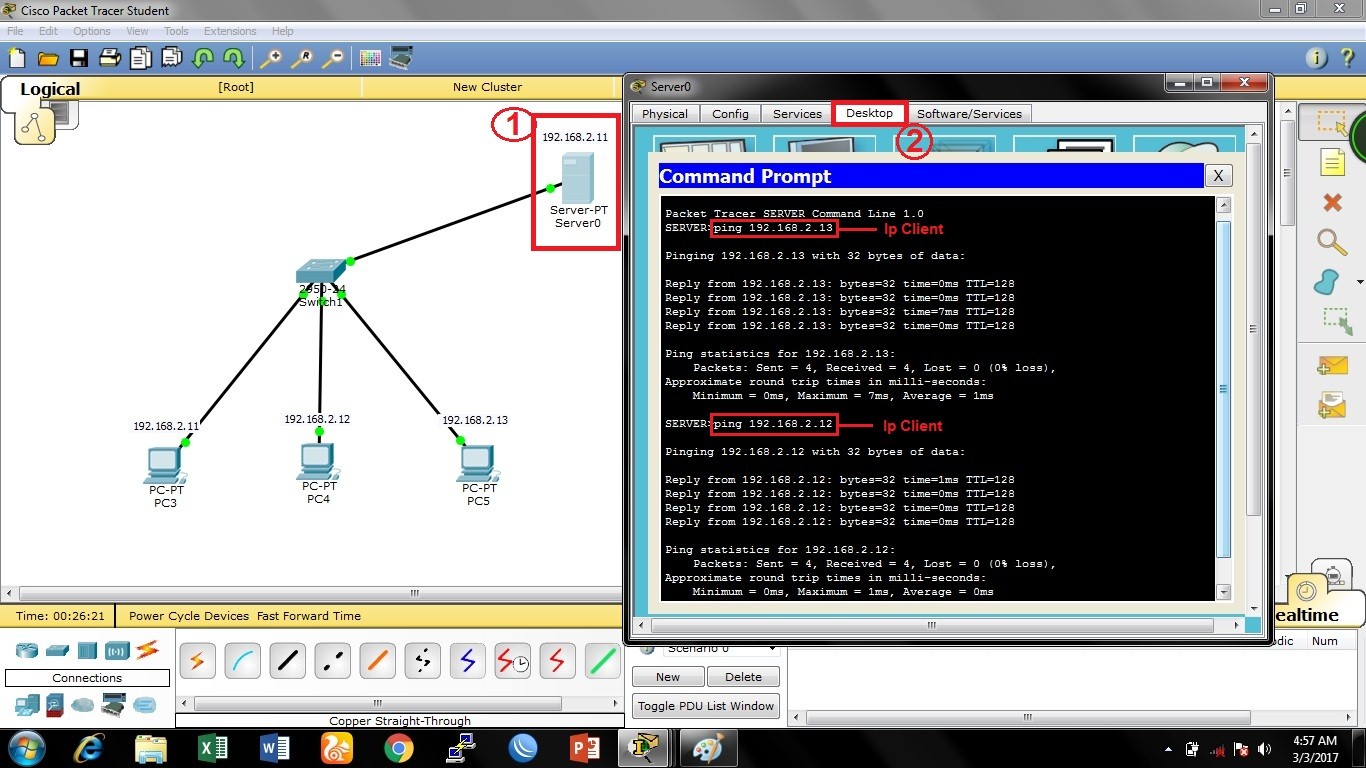Image resolution: width=1366 pixels, height=768 pixels.
Task: Choose the WAN Emulation cloud category
Action: point(82,705)
